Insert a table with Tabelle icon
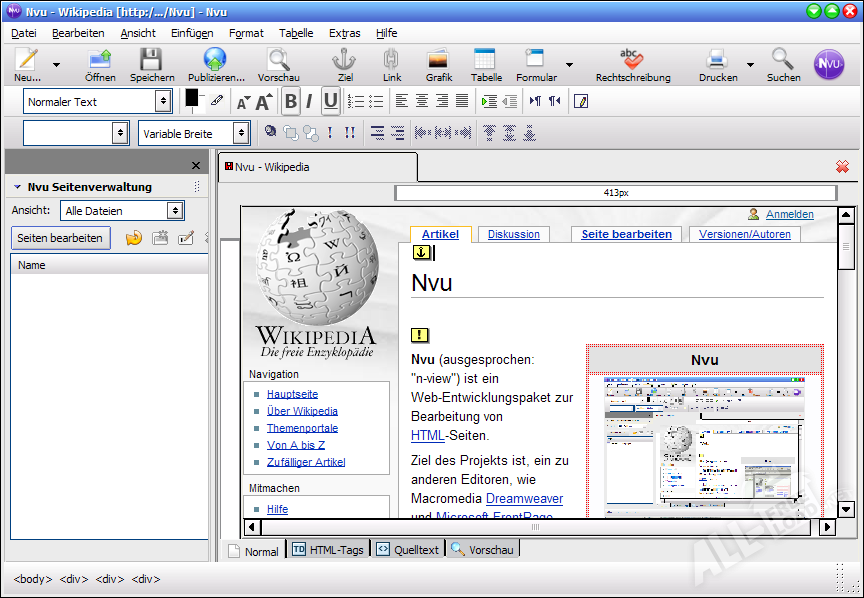Viewport: 864px width, 598px height. click(485, 60)
